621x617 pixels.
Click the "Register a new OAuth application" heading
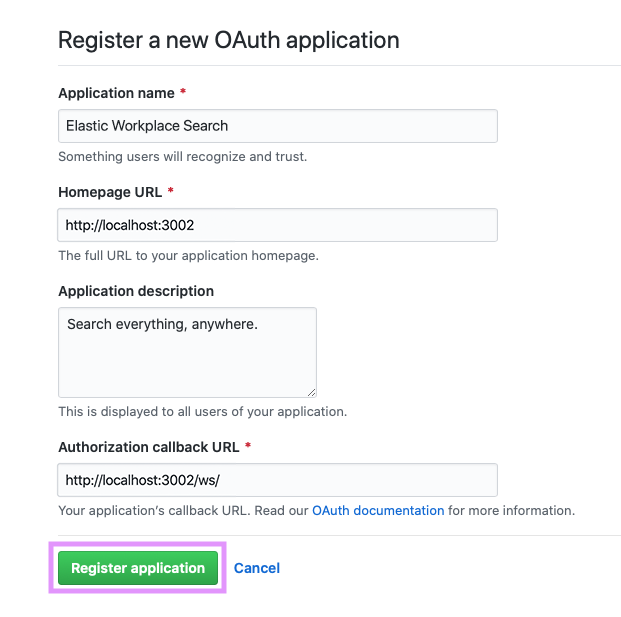point(229,41)
